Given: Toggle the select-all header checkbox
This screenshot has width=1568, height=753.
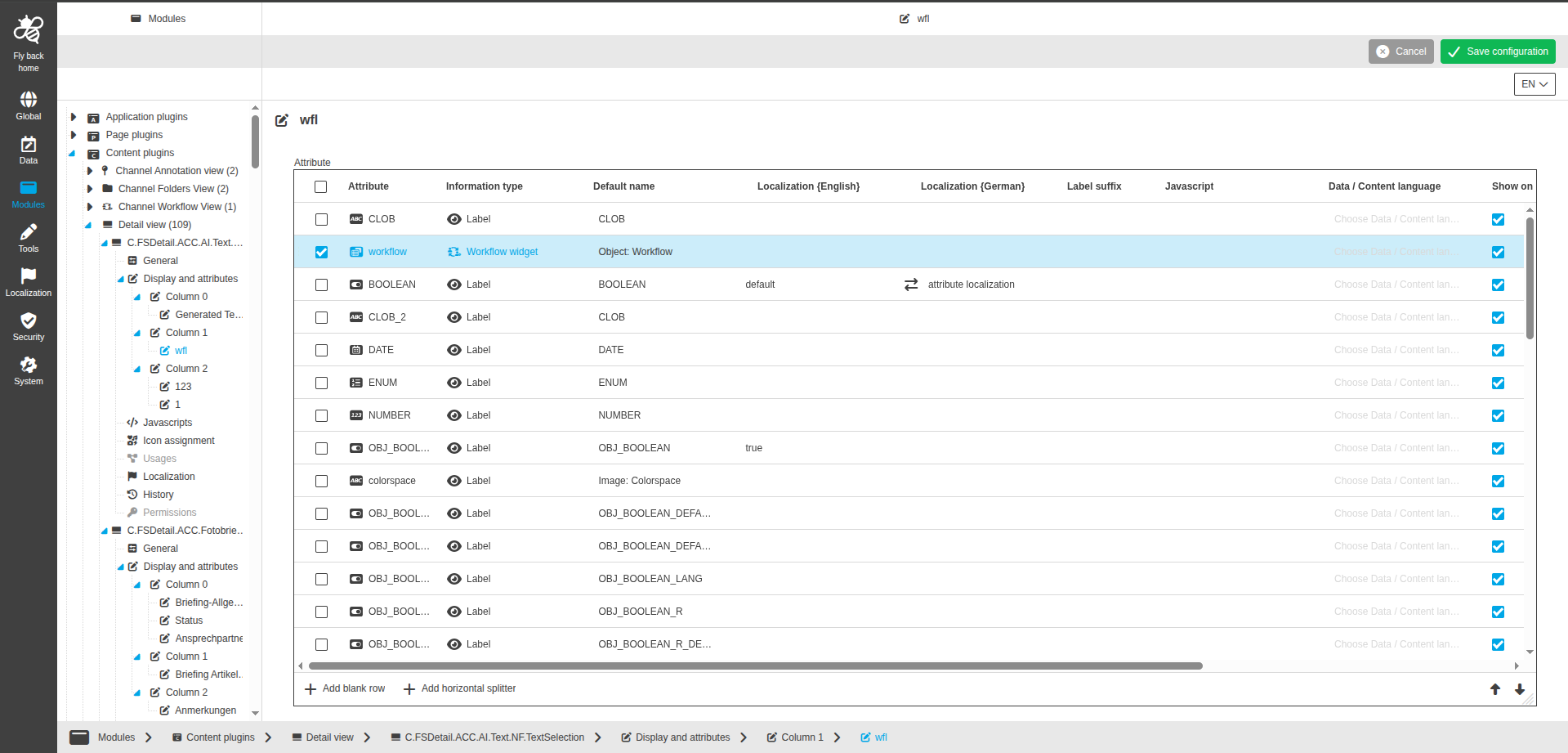Looking at the screenshot, I should 321,186.
